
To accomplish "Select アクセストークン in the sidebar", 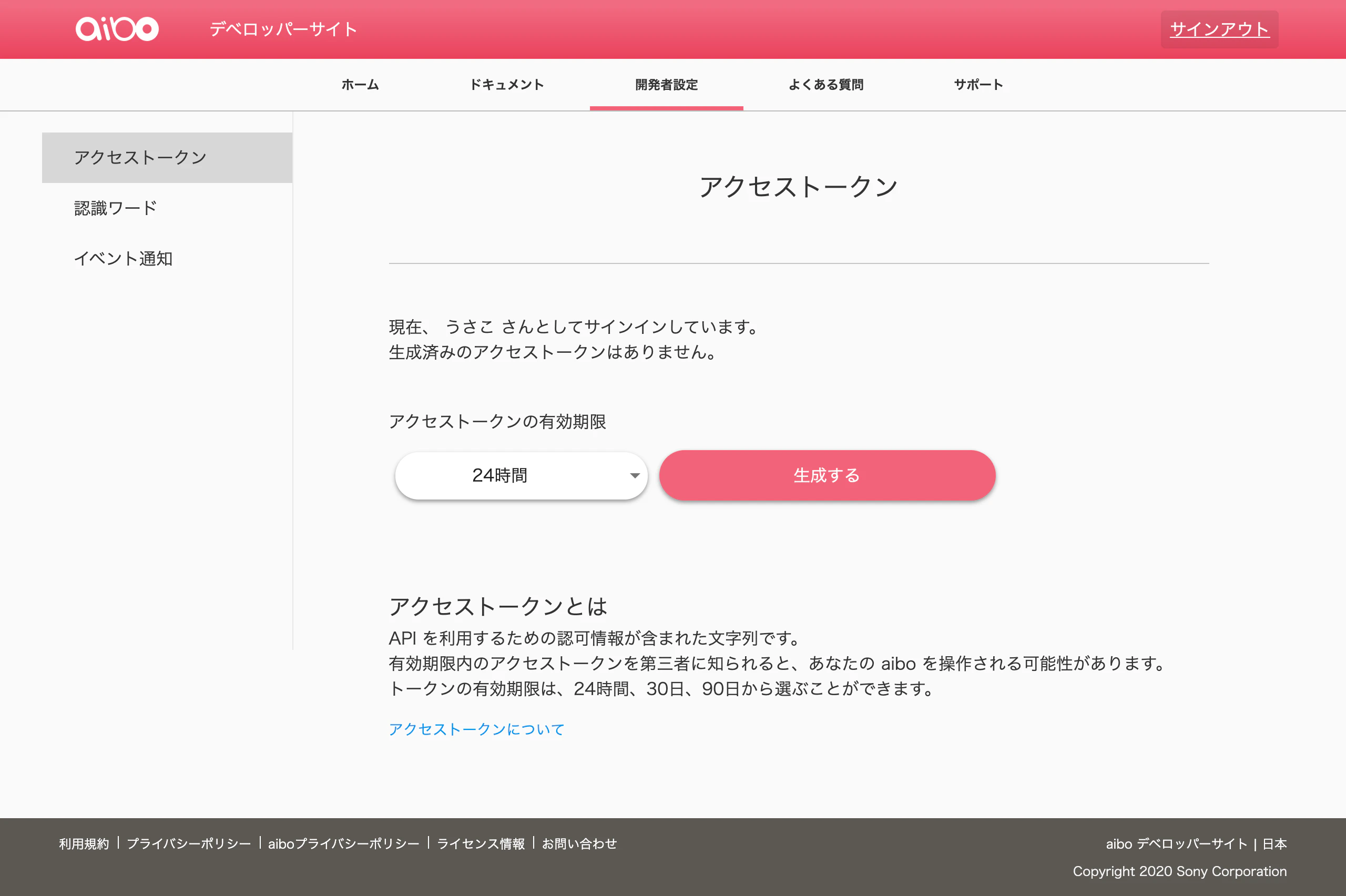I will [x=167, y=158].
